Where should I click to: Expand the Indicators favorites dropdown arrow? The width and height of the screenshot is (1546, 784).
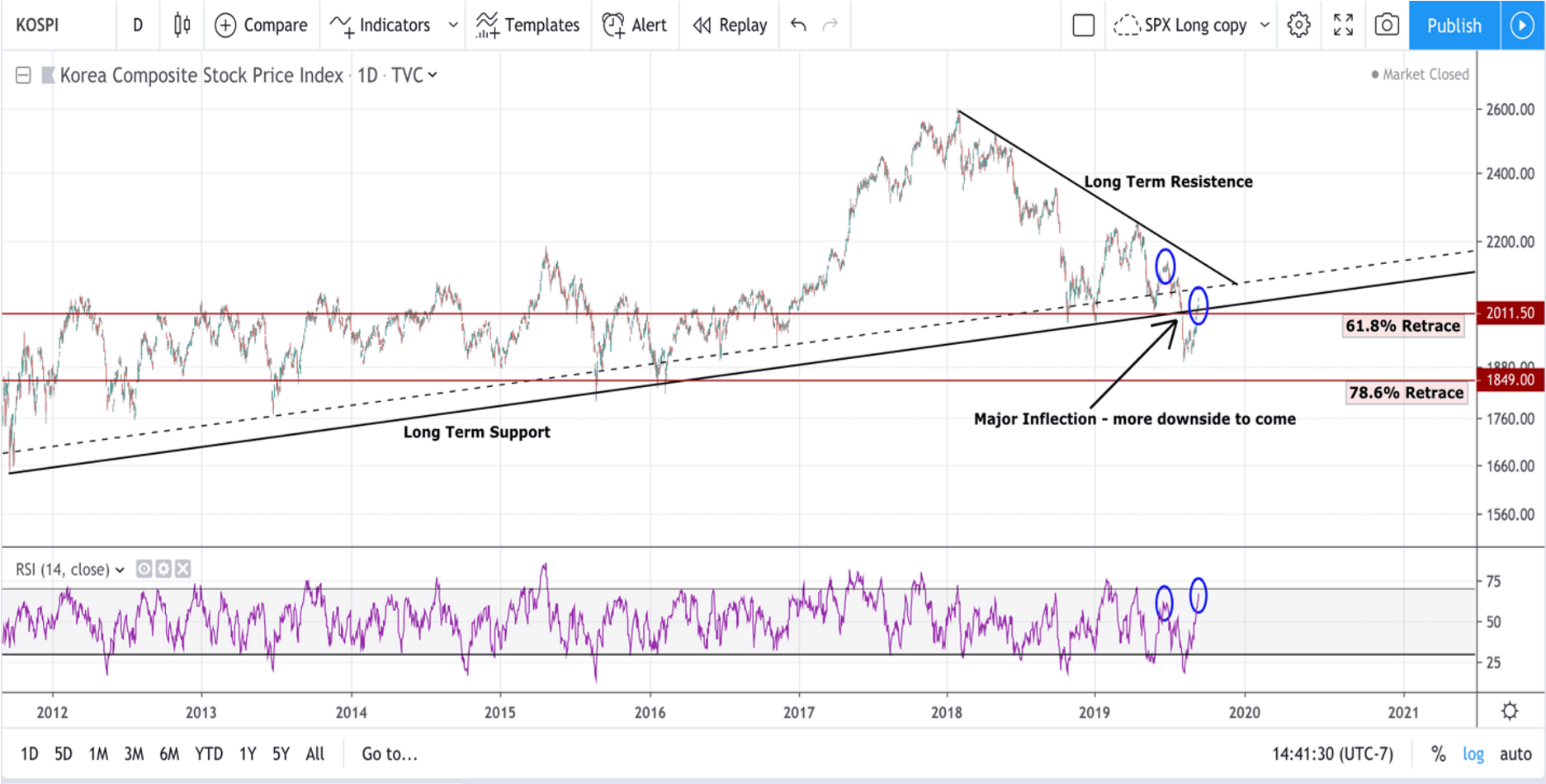coord(453,26)
